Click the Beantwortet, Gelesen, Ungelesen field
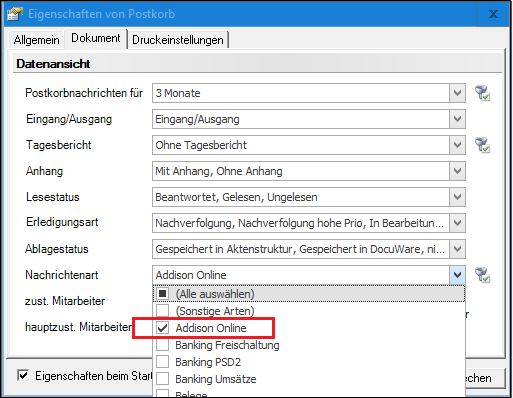The height and width of the screenshot is (398, 513). (x=309, y=197)
